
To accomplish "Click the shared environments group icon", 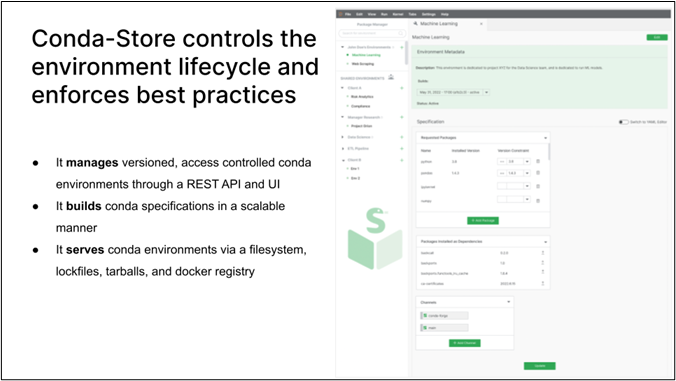I will click(x=391, y=77).
